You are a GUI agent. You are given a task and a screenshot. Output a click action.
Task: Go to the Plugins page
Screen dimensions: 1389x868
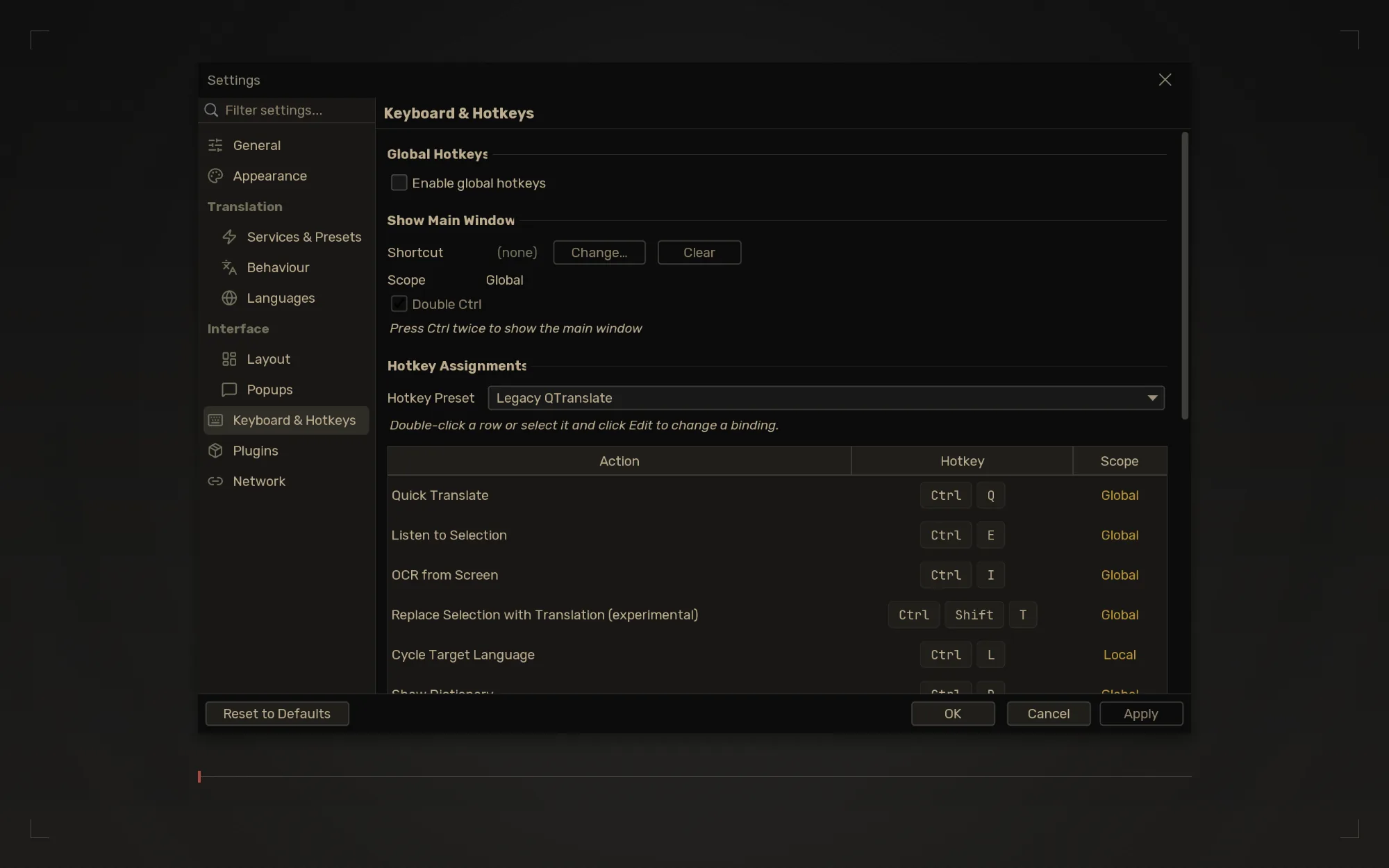(286, 451)
